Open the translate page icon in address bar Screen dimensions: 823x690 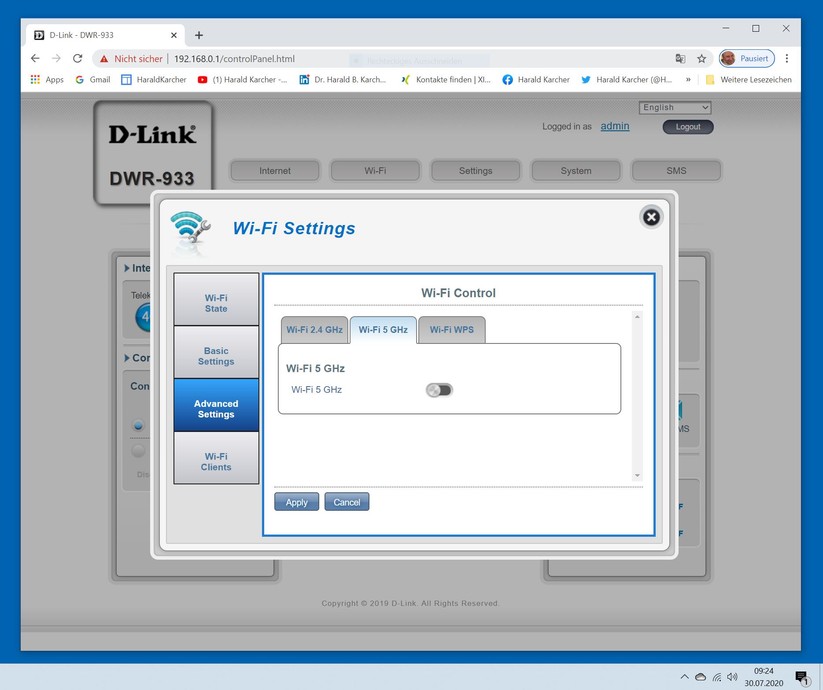click(680, 59)
